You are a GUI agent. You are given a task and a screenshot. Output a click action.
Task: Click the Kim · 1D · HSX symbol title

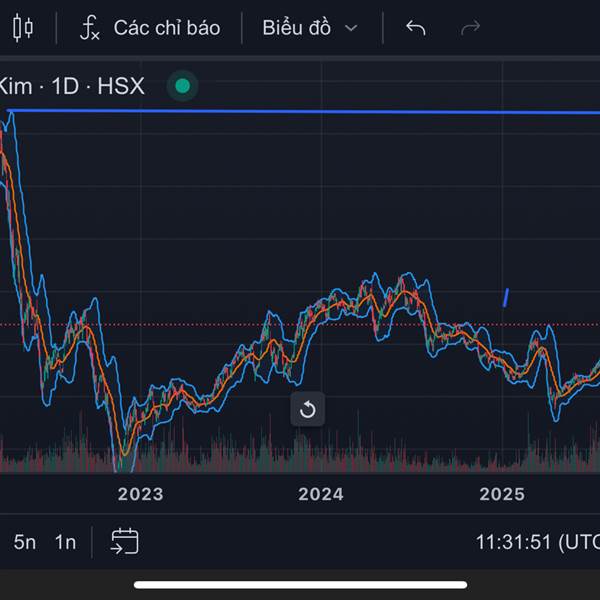point(72,86)
